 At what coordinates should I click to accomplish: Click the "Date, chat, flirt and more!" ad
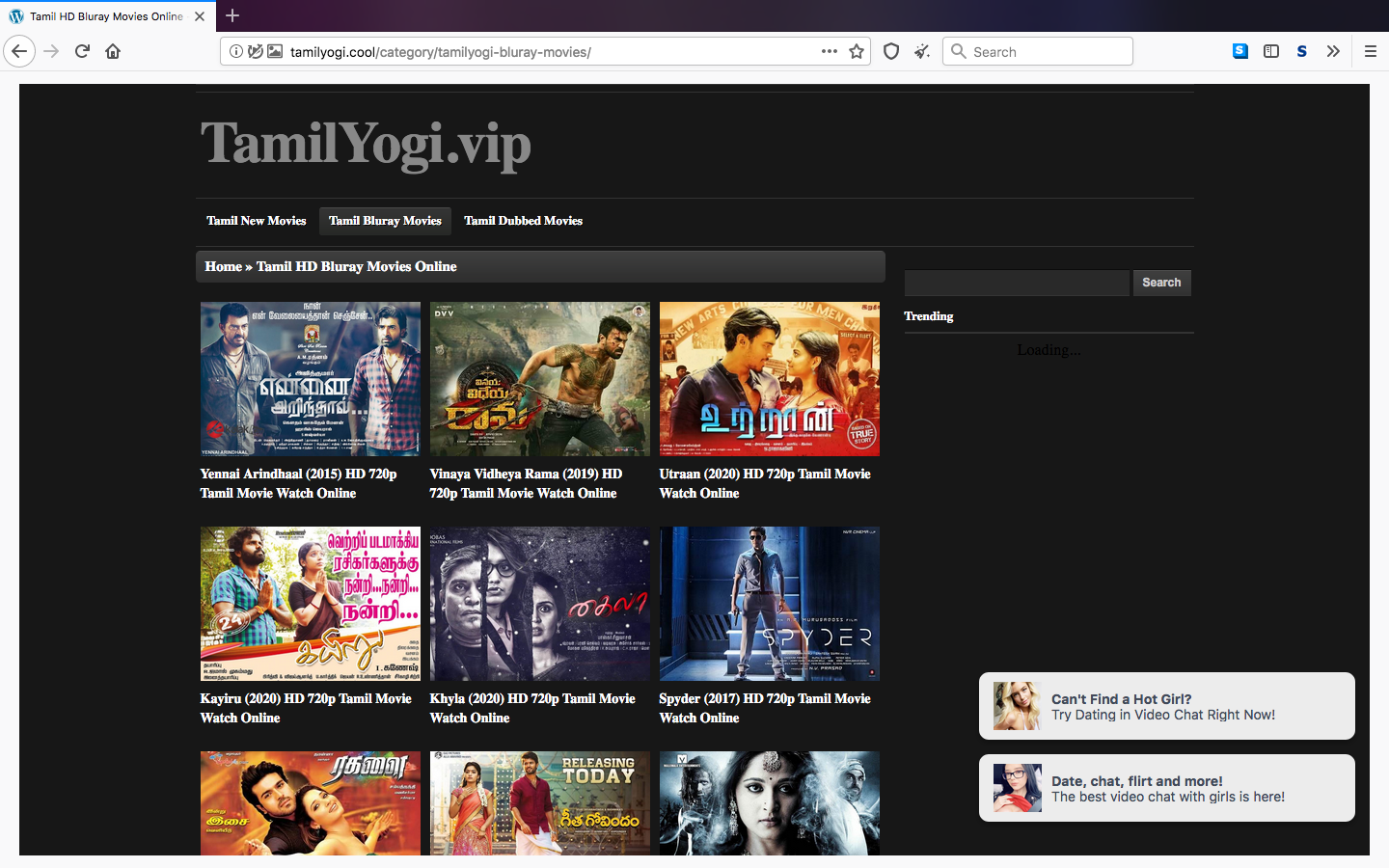(1167, 788)
